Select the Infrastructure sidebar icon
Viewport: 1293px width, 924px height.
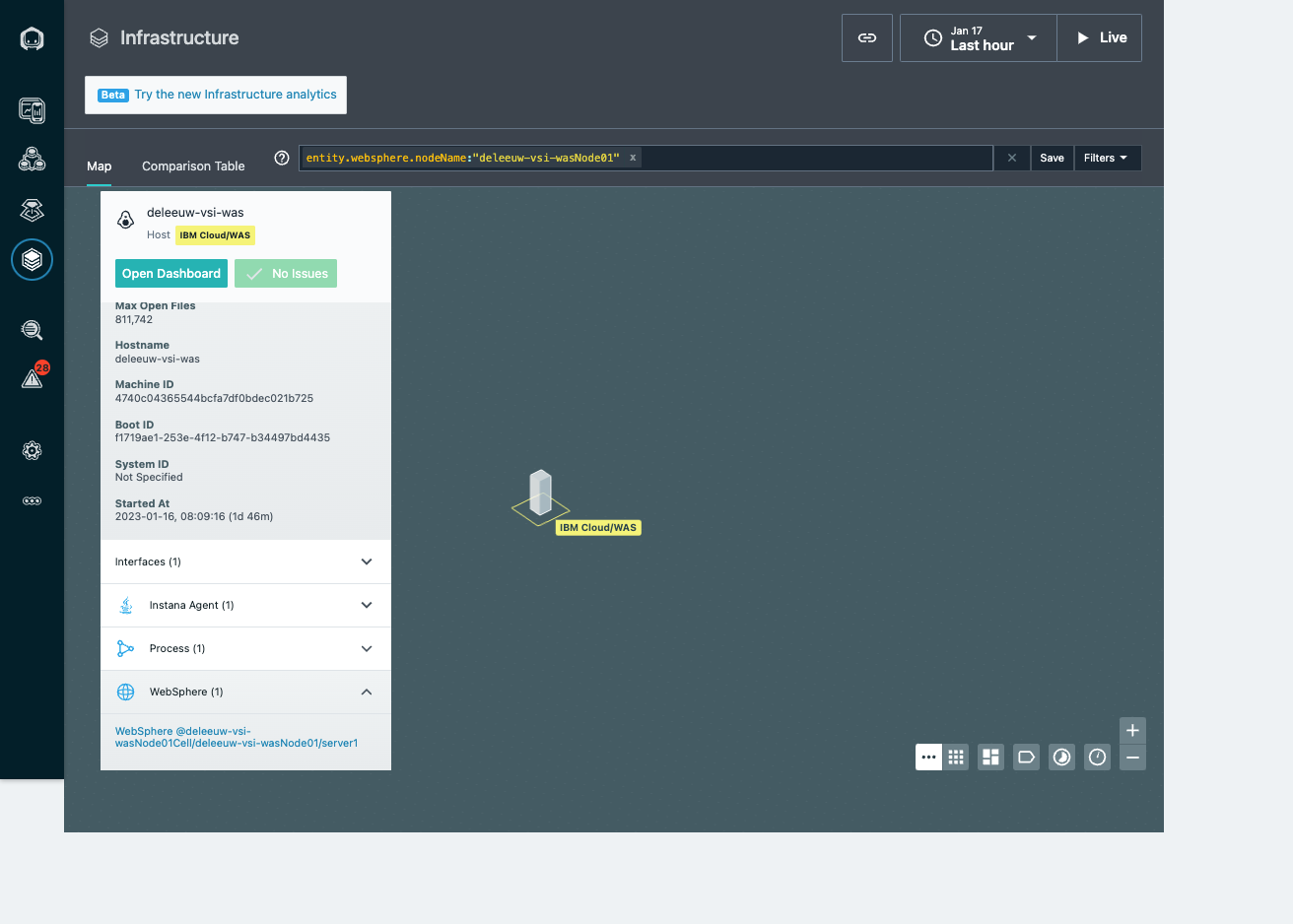[x=32, y=260]
